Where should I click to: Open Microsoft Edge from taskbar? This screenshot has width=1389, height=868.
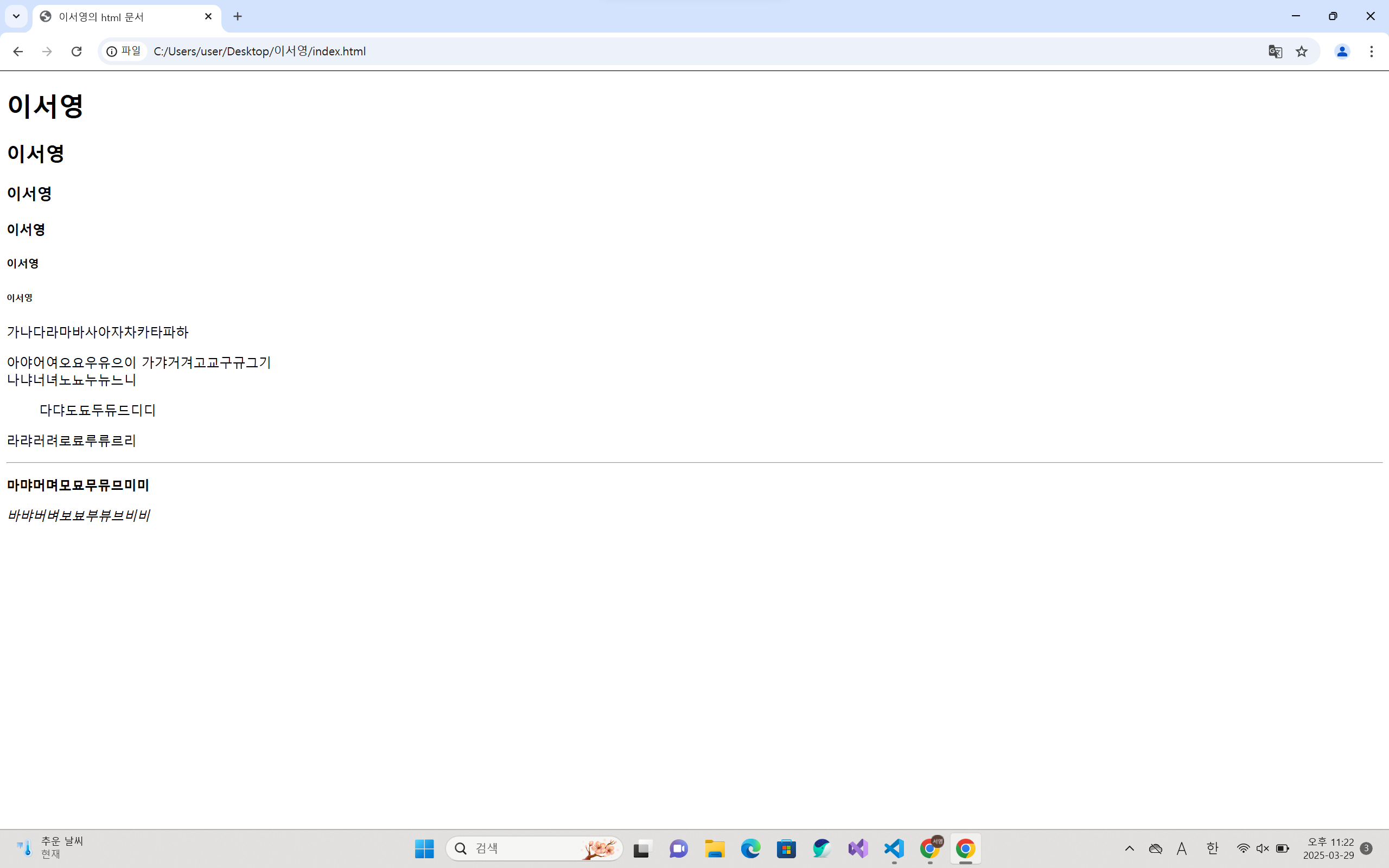[x=751, y=848]
